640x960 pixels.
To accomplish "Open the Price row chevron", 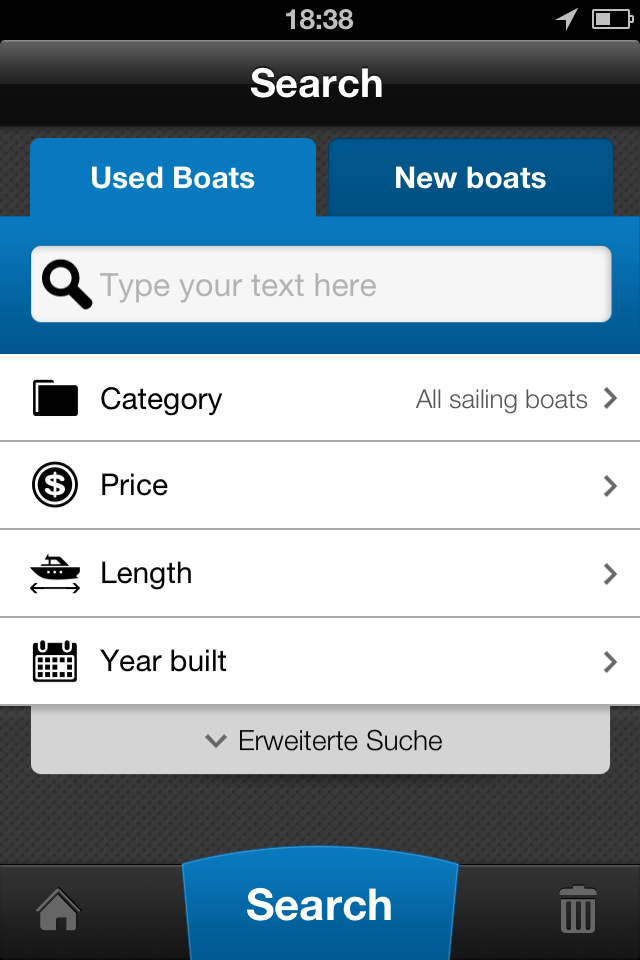I will [x=610, y=486].
